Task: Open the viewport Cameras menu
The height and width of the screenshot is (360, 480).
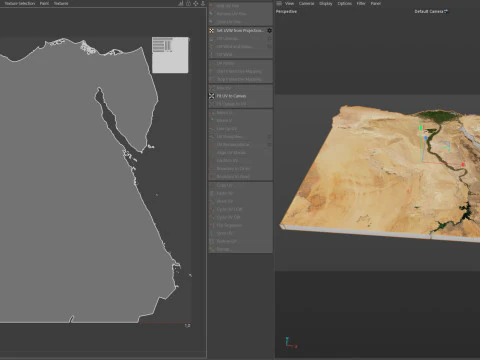Action: click(x=306, y=3)
